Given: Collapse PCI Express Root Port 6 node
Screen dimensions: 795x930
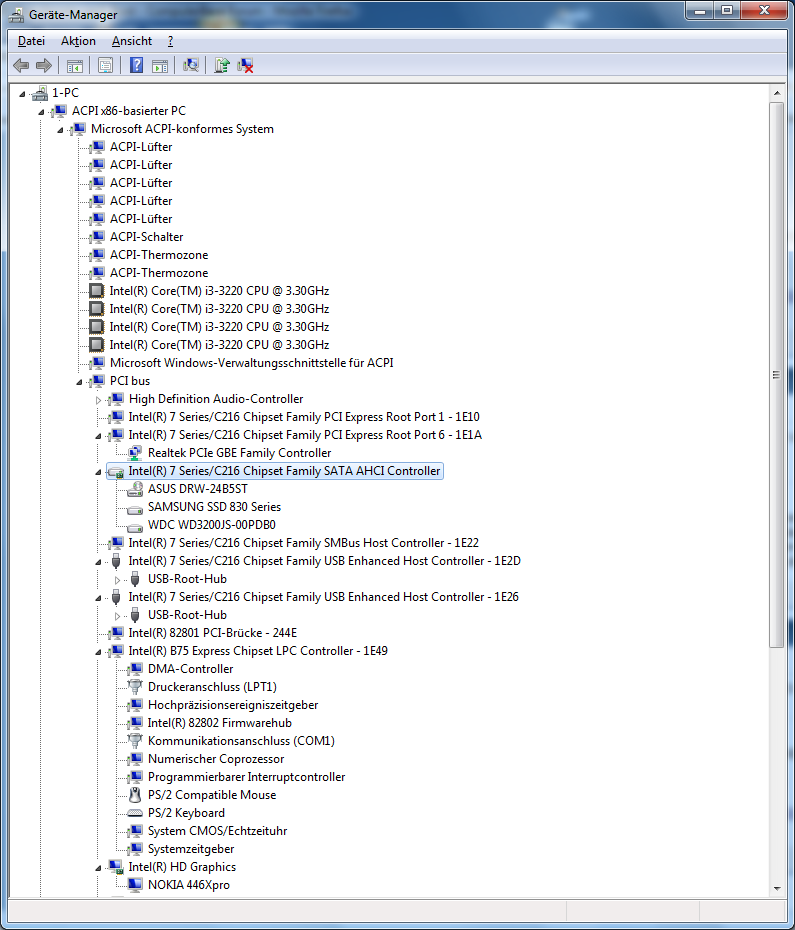Looking at the screenshot, I should pyautogui.click(x=98, y=436).
